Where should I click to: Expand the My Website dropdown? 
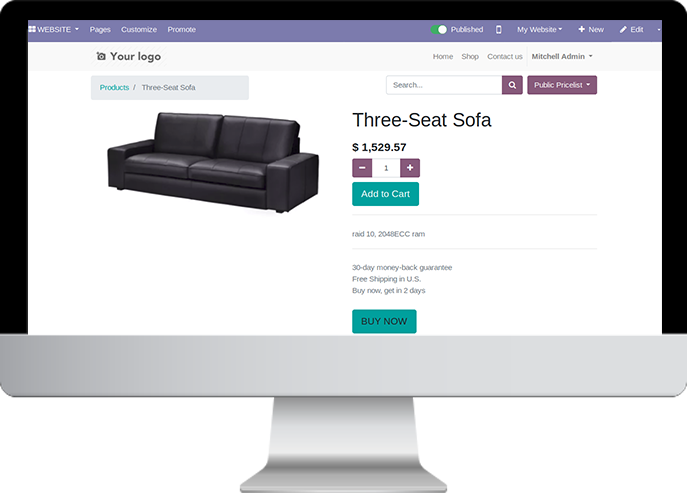(539, 29)
